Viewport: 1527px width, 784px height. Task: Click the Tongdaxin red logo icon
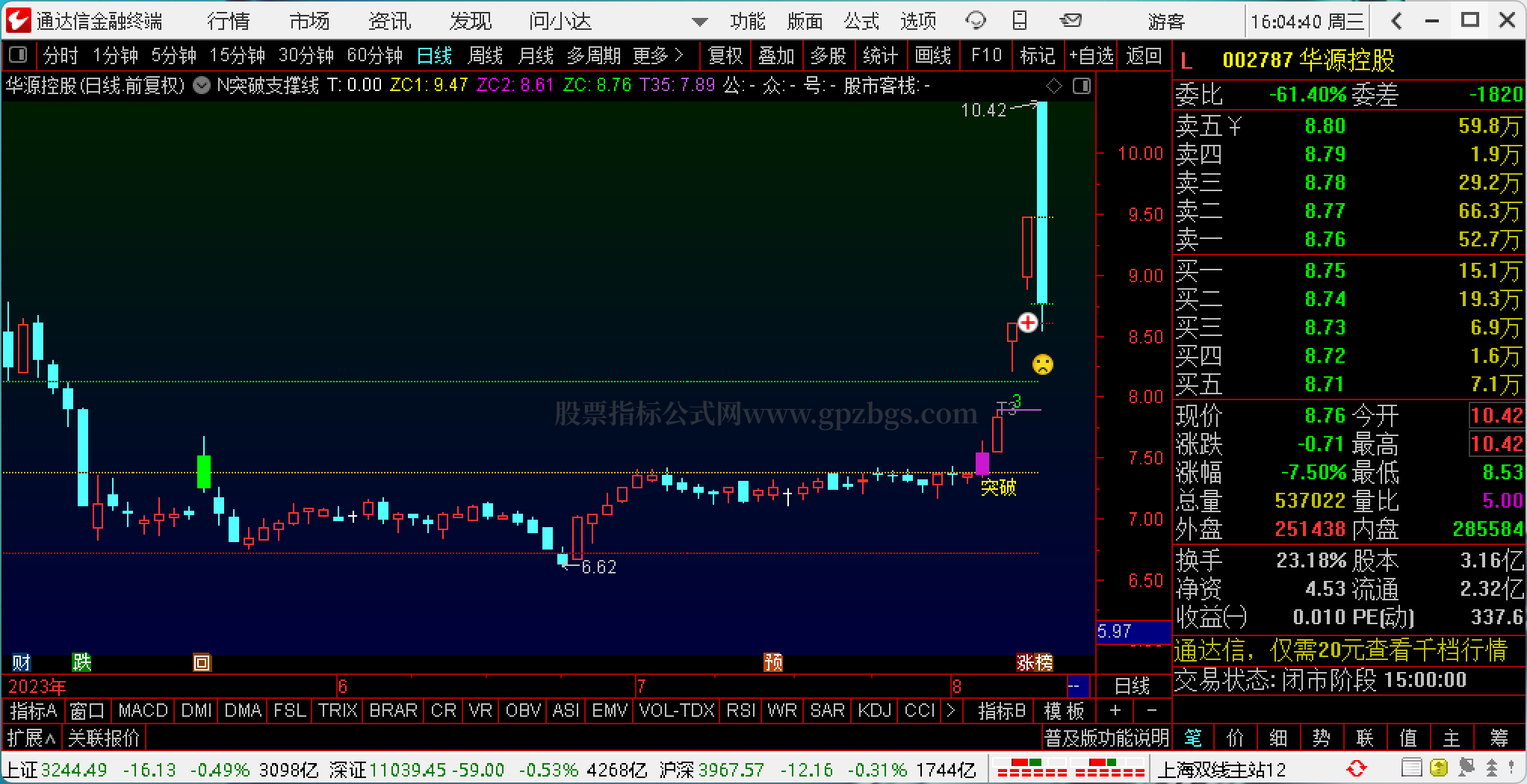coord(18,20)
